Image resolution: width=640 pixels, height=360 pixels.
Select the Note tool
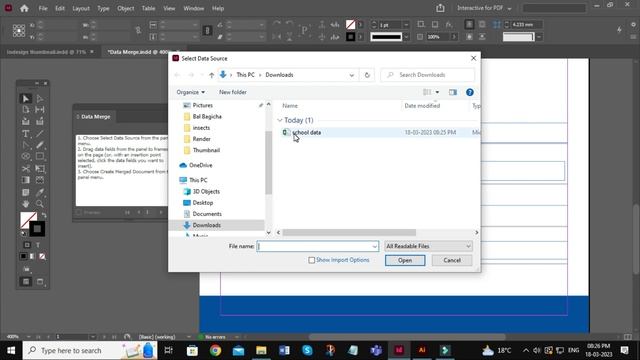(25, 192)
